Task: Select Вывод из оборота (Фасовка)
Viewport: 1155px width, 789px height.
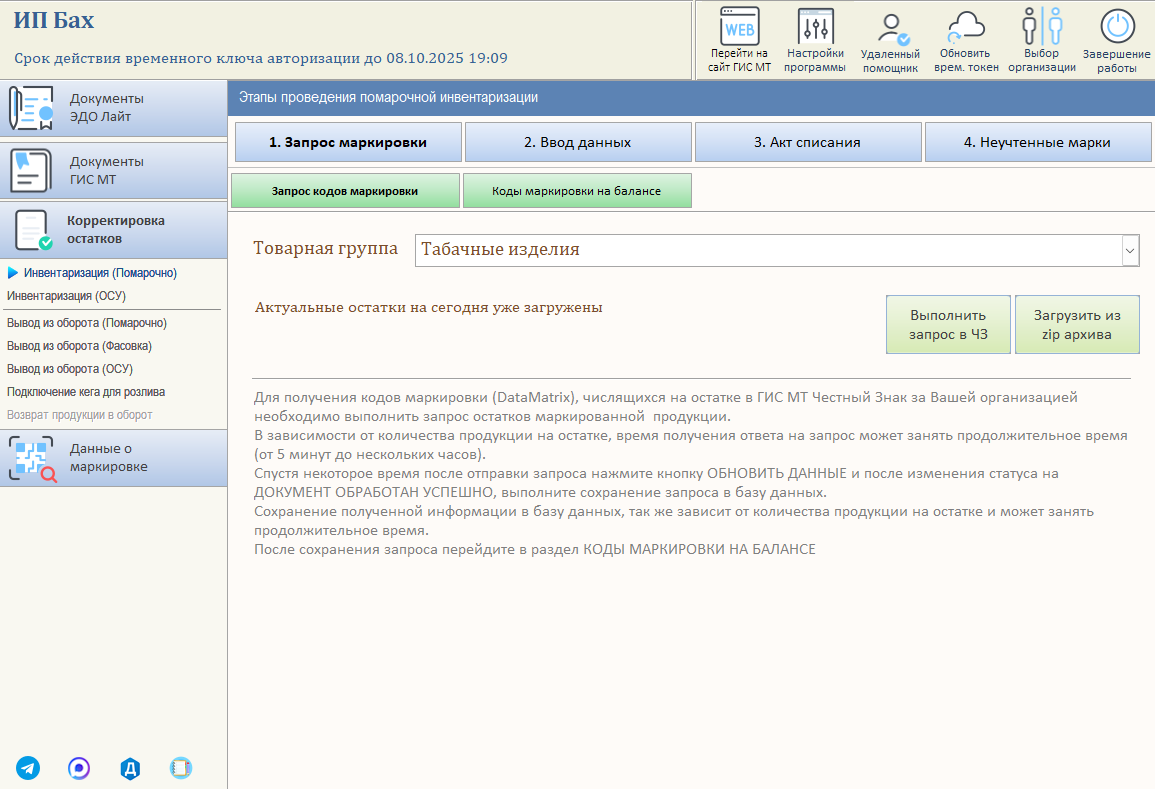Action: [x=80, y=346]
